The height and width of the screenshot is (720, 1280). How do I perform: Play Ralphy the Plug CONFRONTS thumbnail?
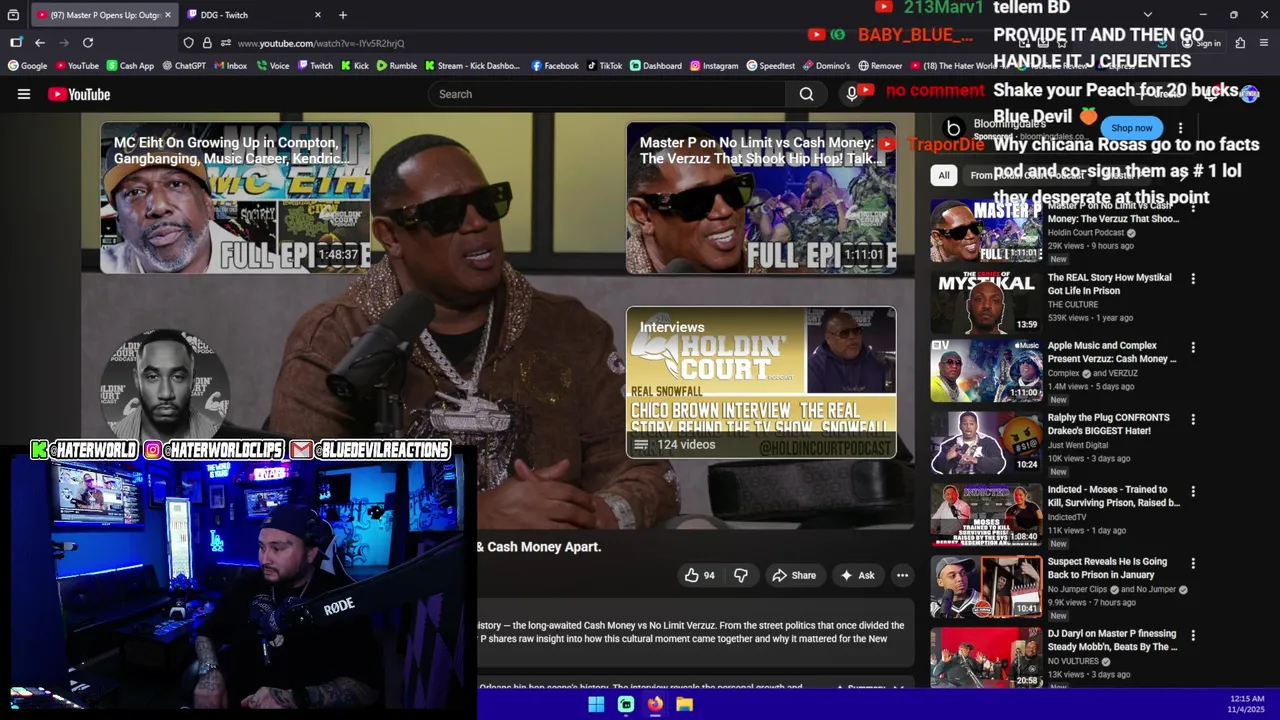coord(986,443)
